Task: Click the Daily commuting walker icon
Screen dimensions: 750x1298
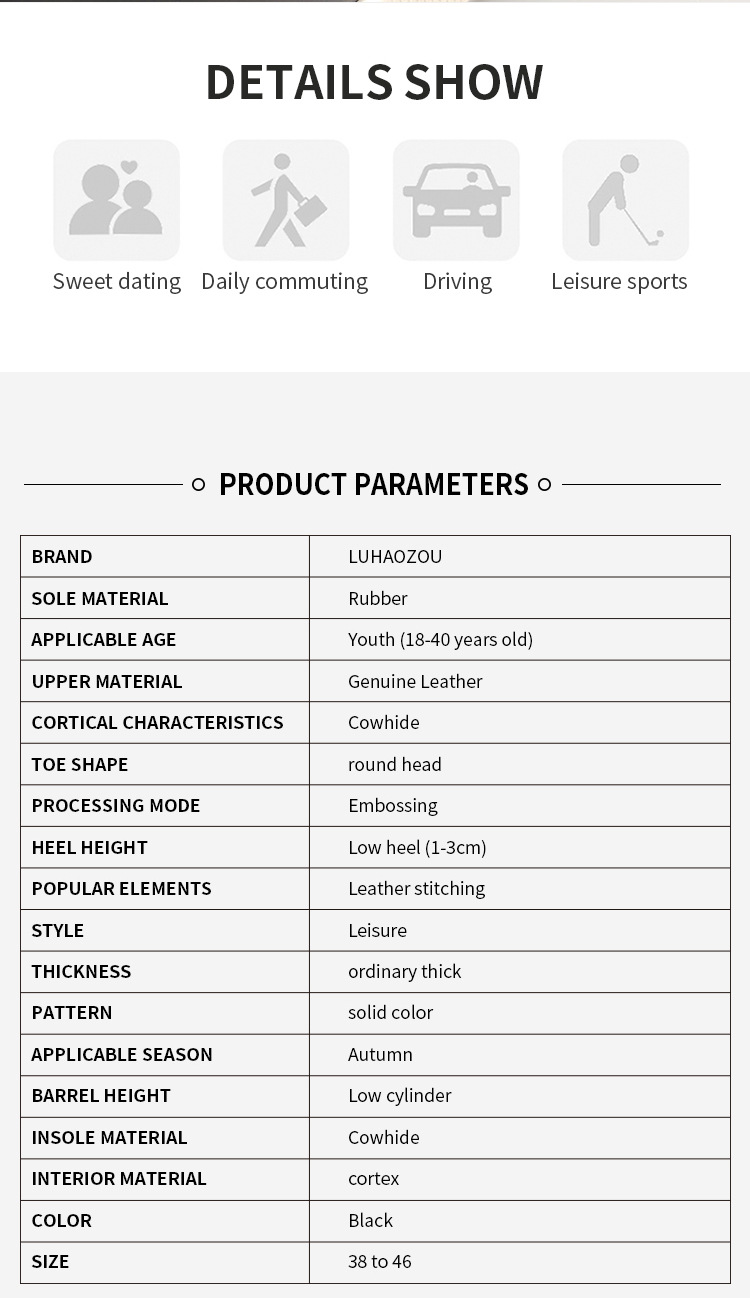Action: pos(286,200)
